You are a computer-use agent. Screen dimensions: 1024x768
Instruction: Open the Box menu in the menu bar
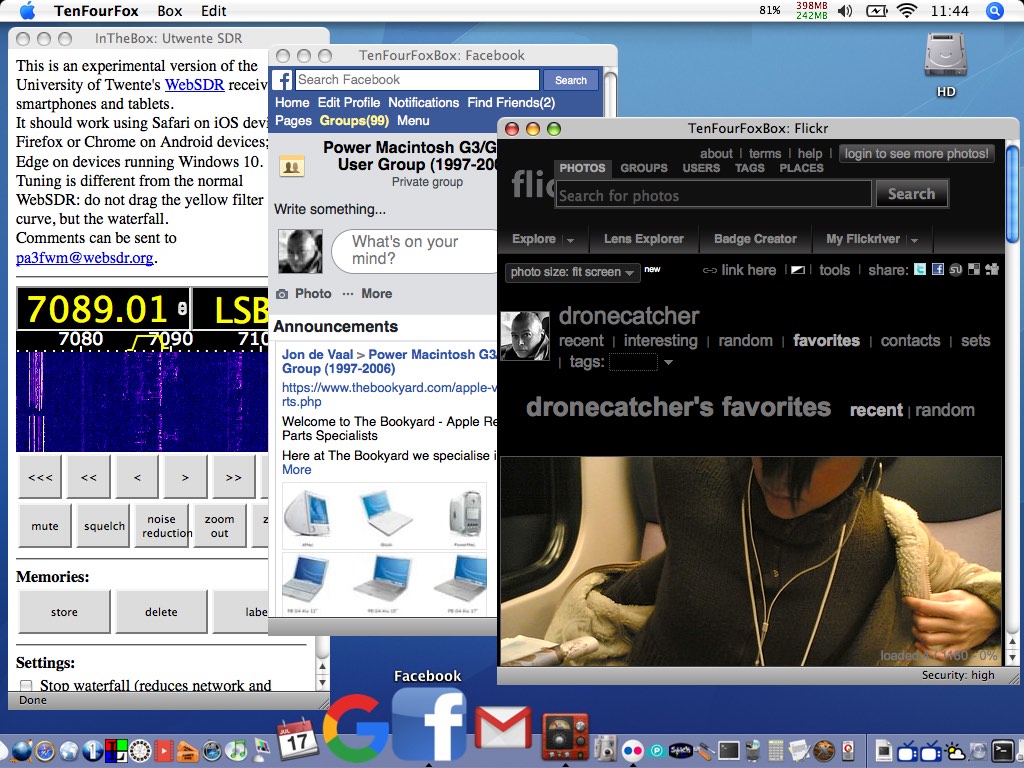click(x=170, y=11)
